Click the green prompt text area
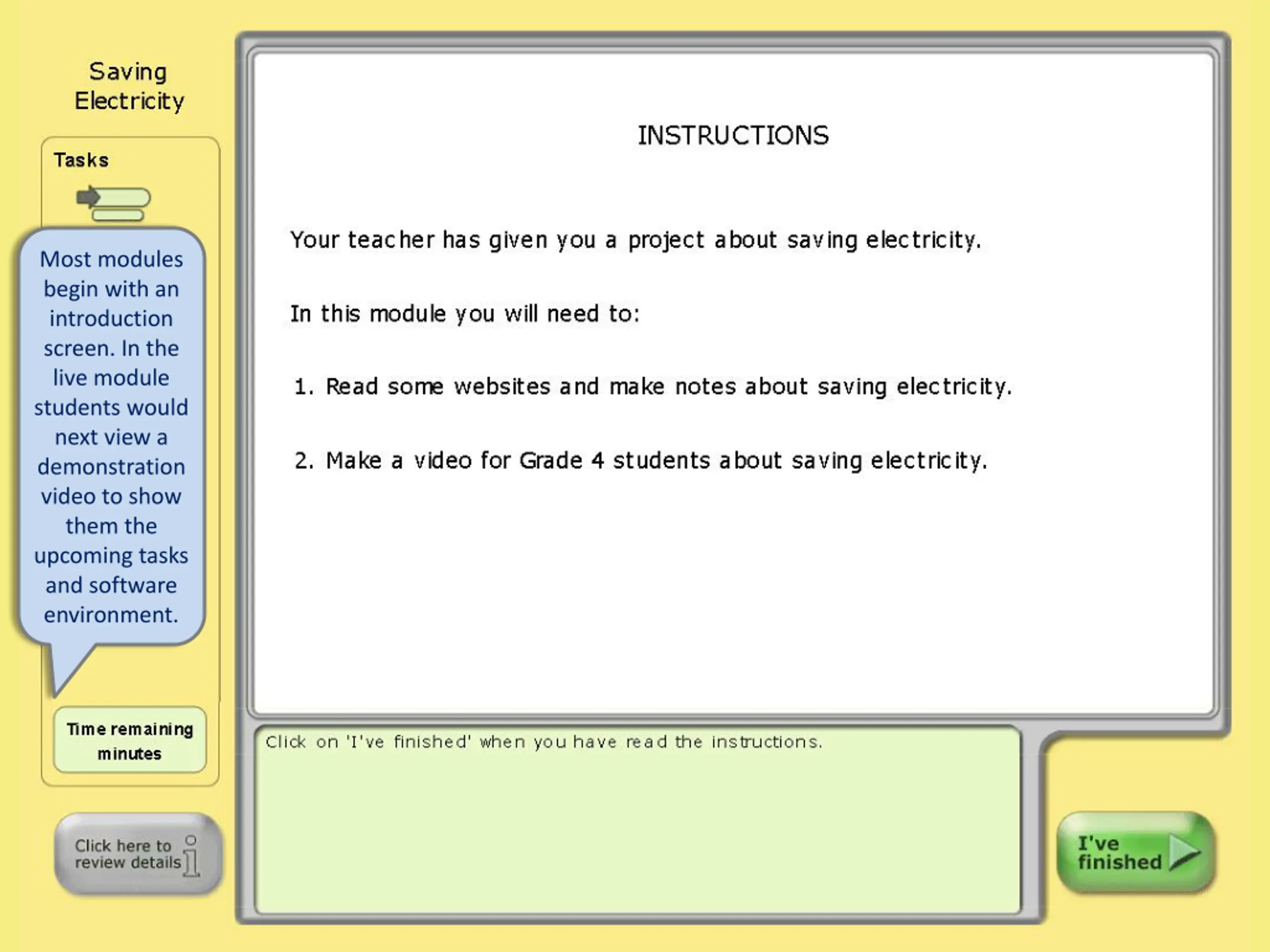Image resolution: width=1270 pixels, height=952 pixels. (x=638, y=820)
